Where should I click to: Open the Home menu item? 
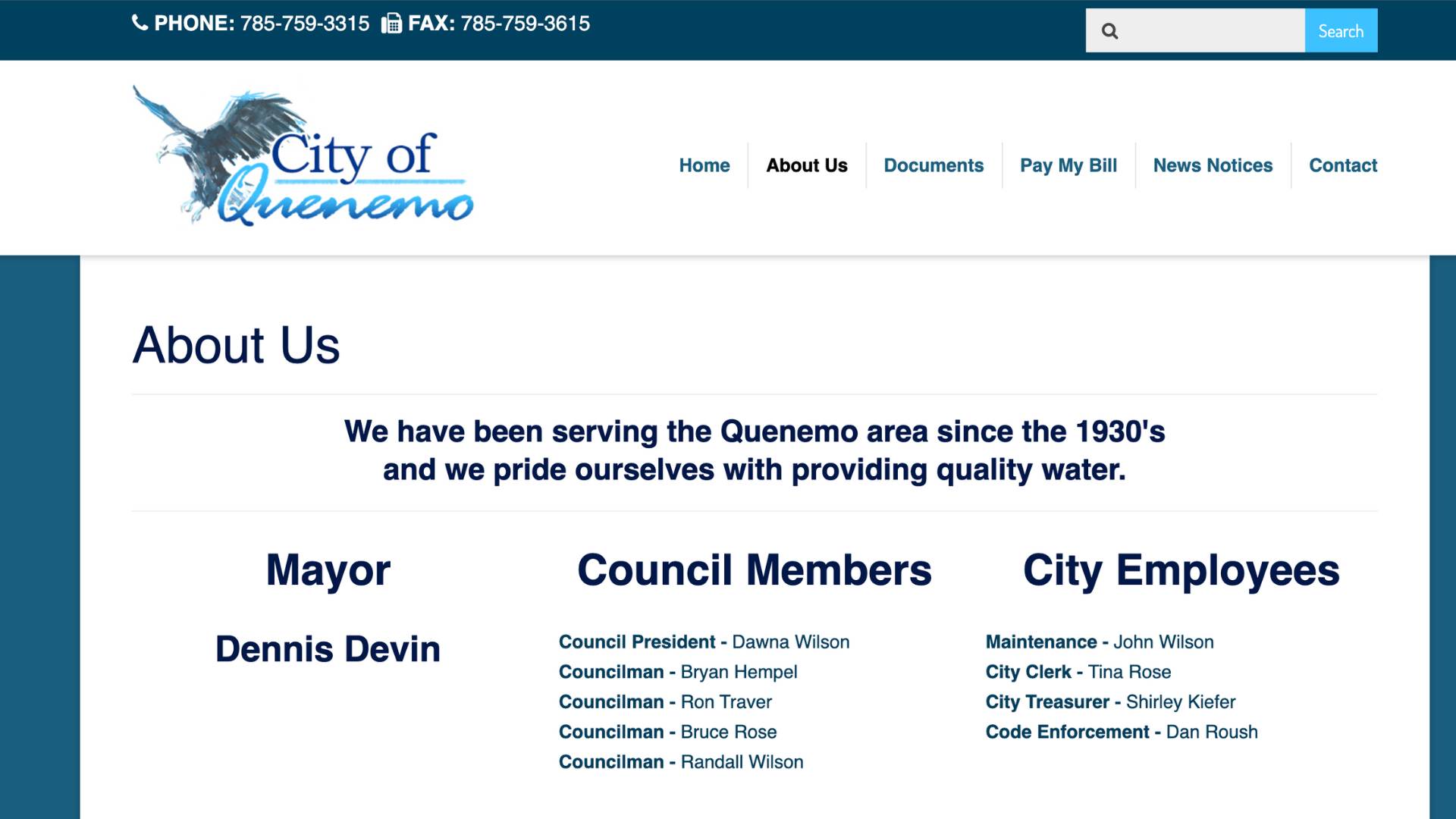(704, 165)
